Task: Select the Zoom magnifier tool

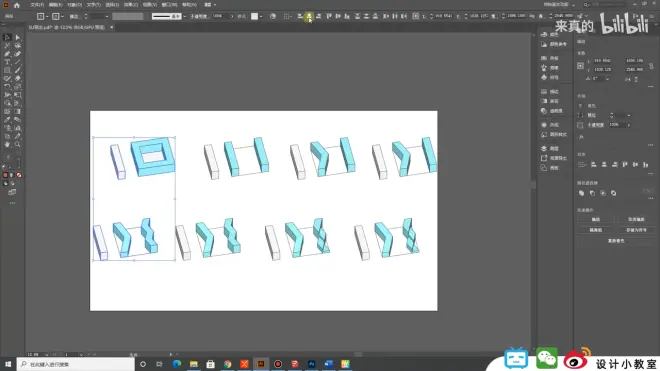Action: [18, 144]
